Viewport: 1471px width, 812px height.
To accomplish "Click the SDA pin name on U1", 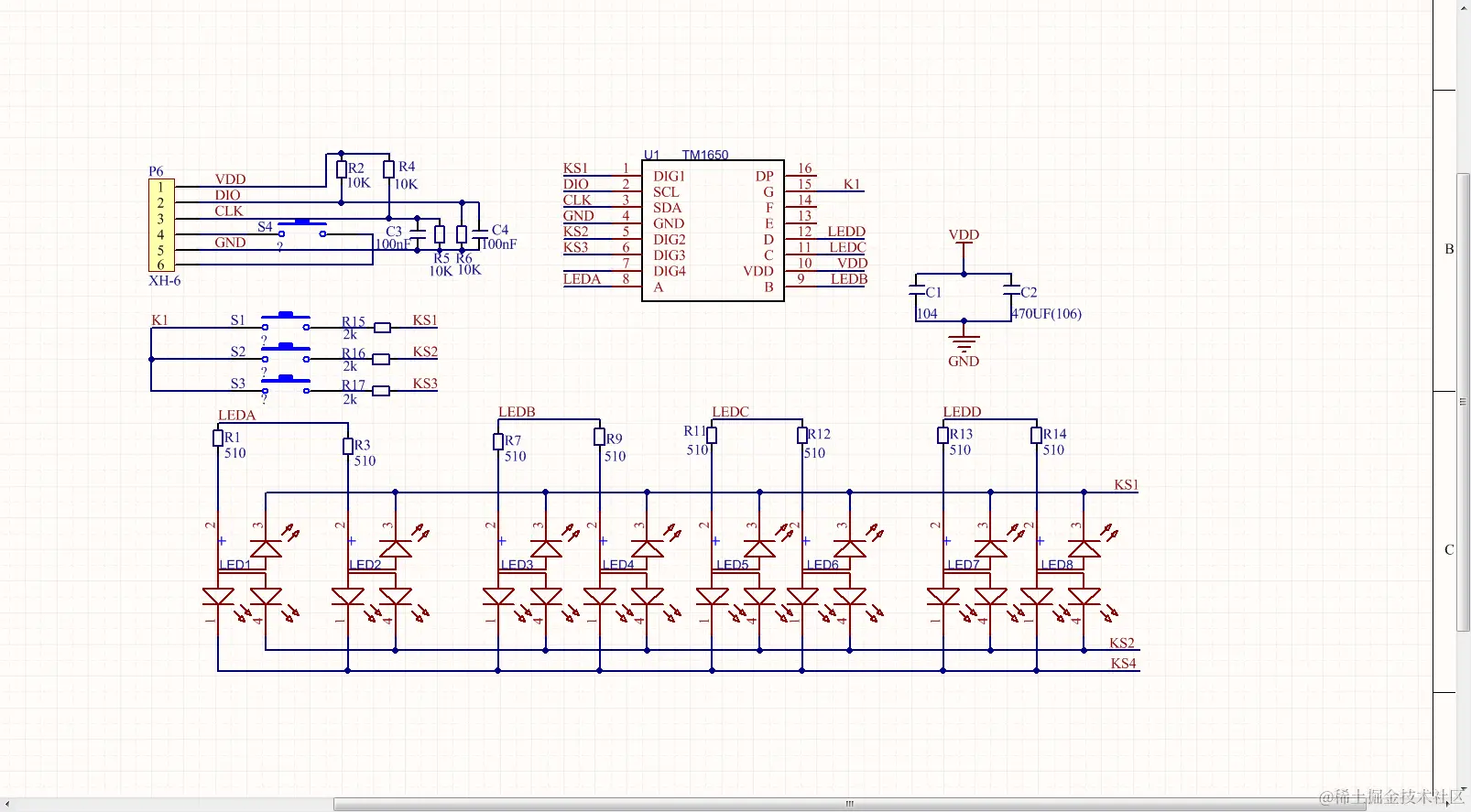I will pos(667,208).
